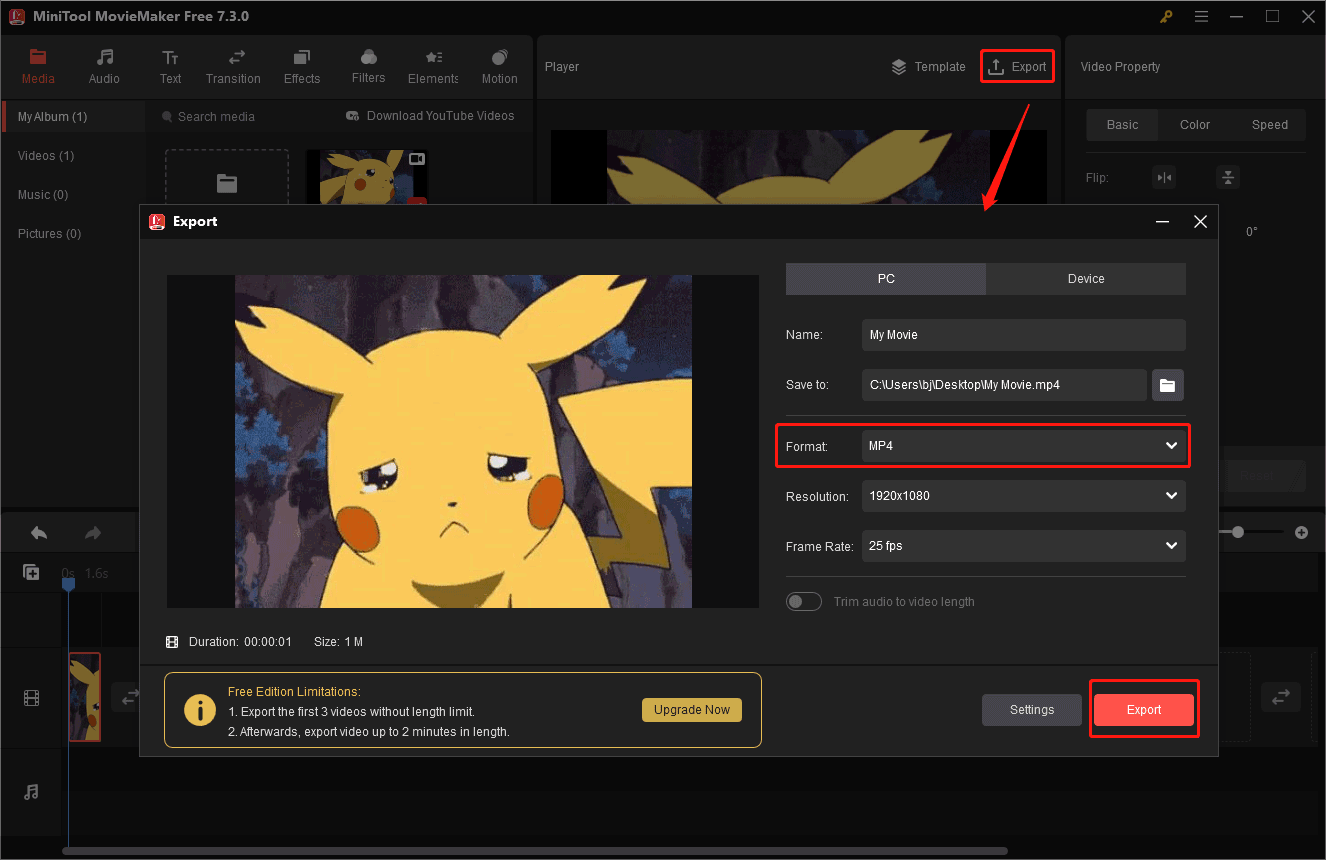Viewport: 1326px width, 860px height.
Task: Switch to Basic tab in Video Property
Action: (x=1122, y=125)
